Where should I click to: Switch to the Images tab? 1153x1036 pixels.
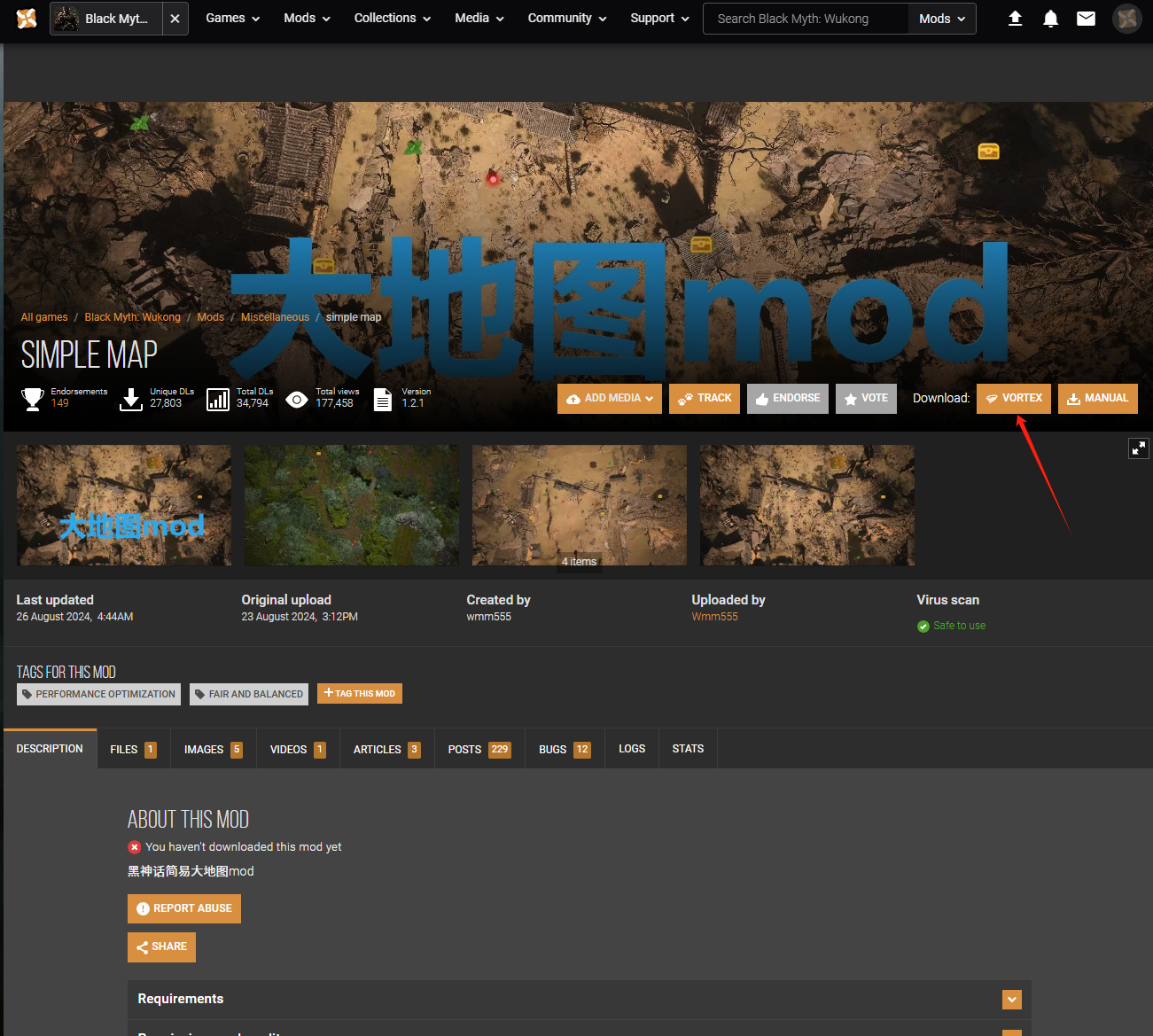pos(213,749)
